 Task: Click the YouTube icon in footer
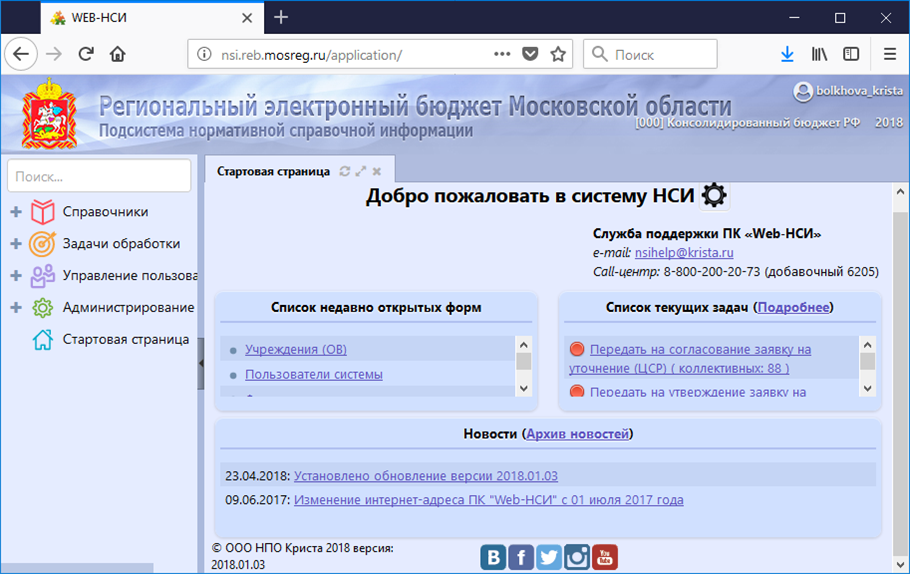(605, 557)
